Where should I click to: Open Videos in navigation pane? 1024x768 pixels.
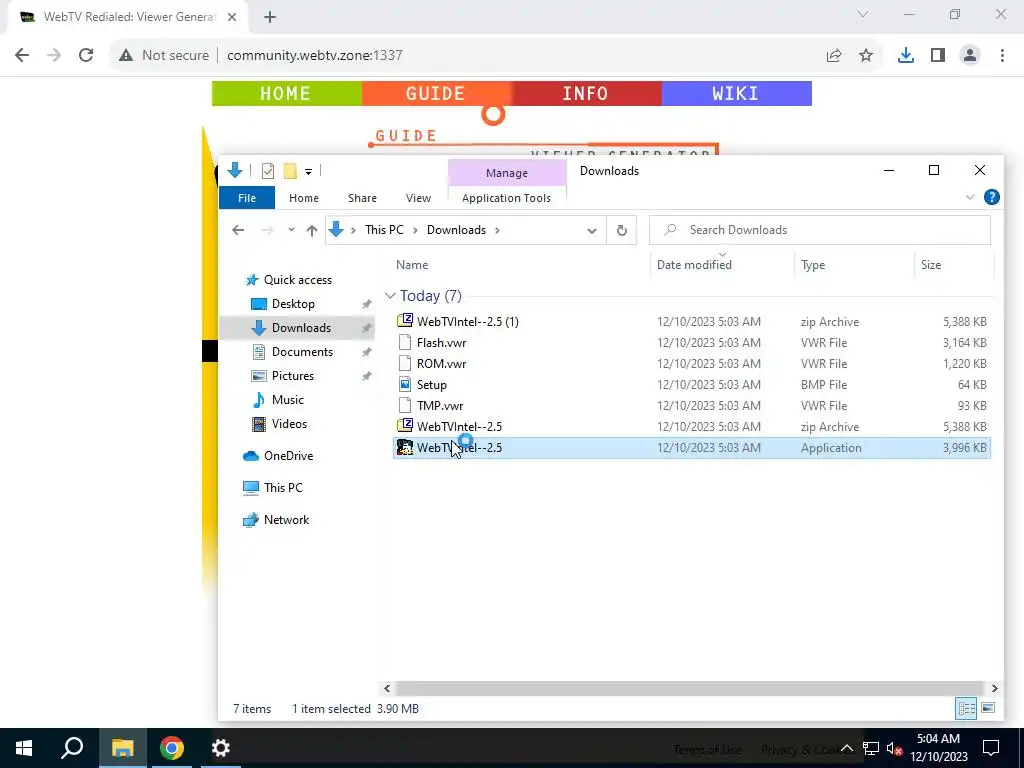(x=289, y=424)
